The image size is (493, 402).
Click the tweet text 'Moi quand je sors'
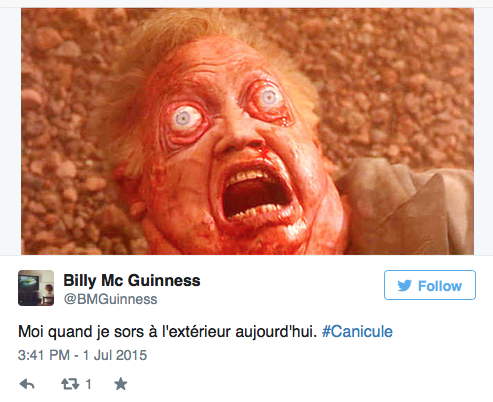point(82,332)
